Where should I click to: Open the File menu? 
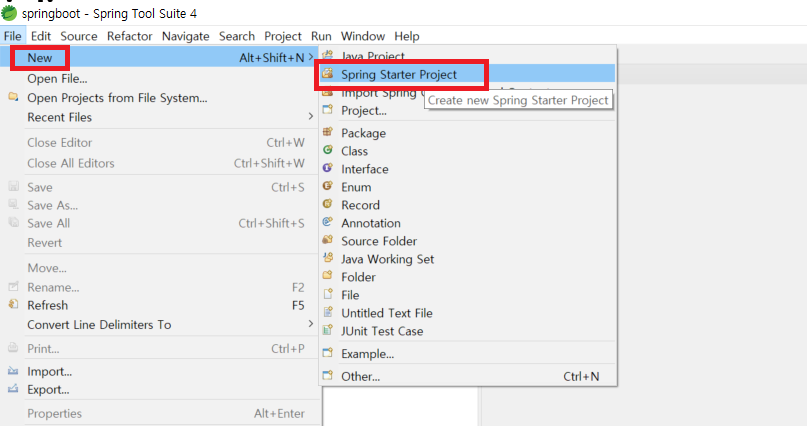[12, 36]
